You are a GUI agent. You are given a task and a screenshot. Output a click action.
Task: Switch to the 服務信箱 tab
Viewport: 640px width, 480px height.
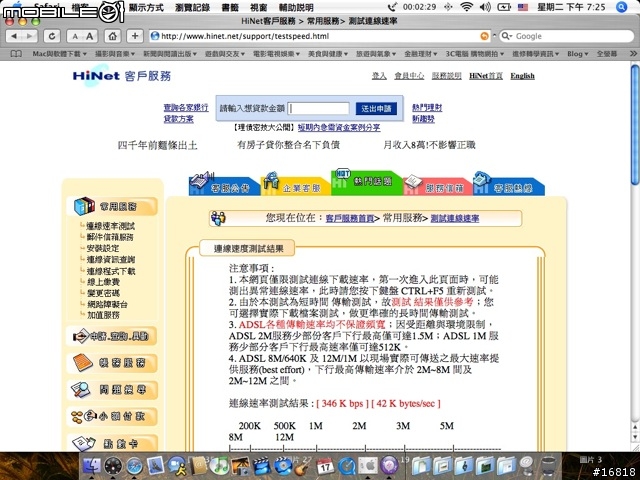coord(438,185)
